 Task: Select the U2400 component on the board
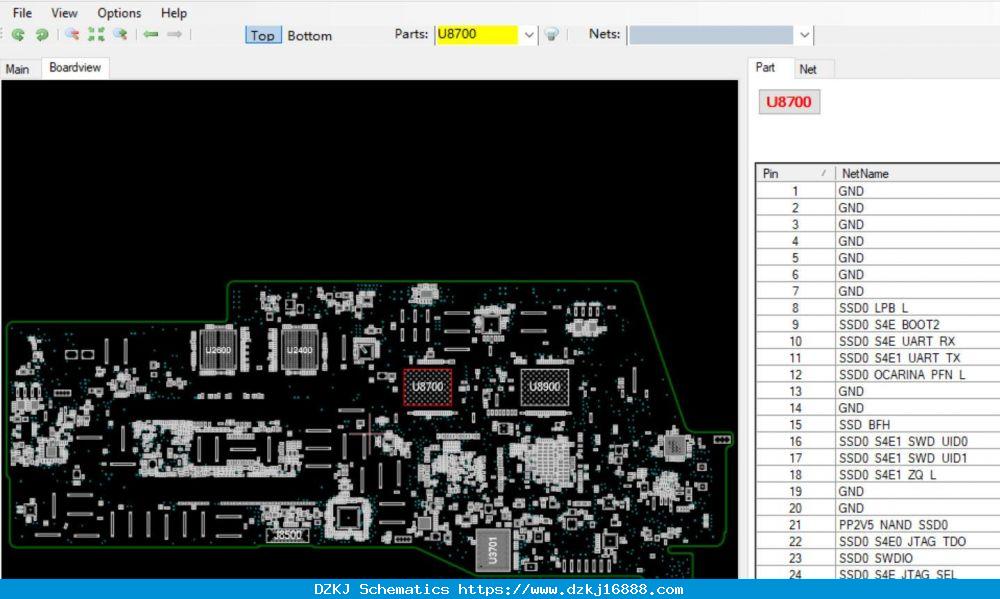[299, 350]
